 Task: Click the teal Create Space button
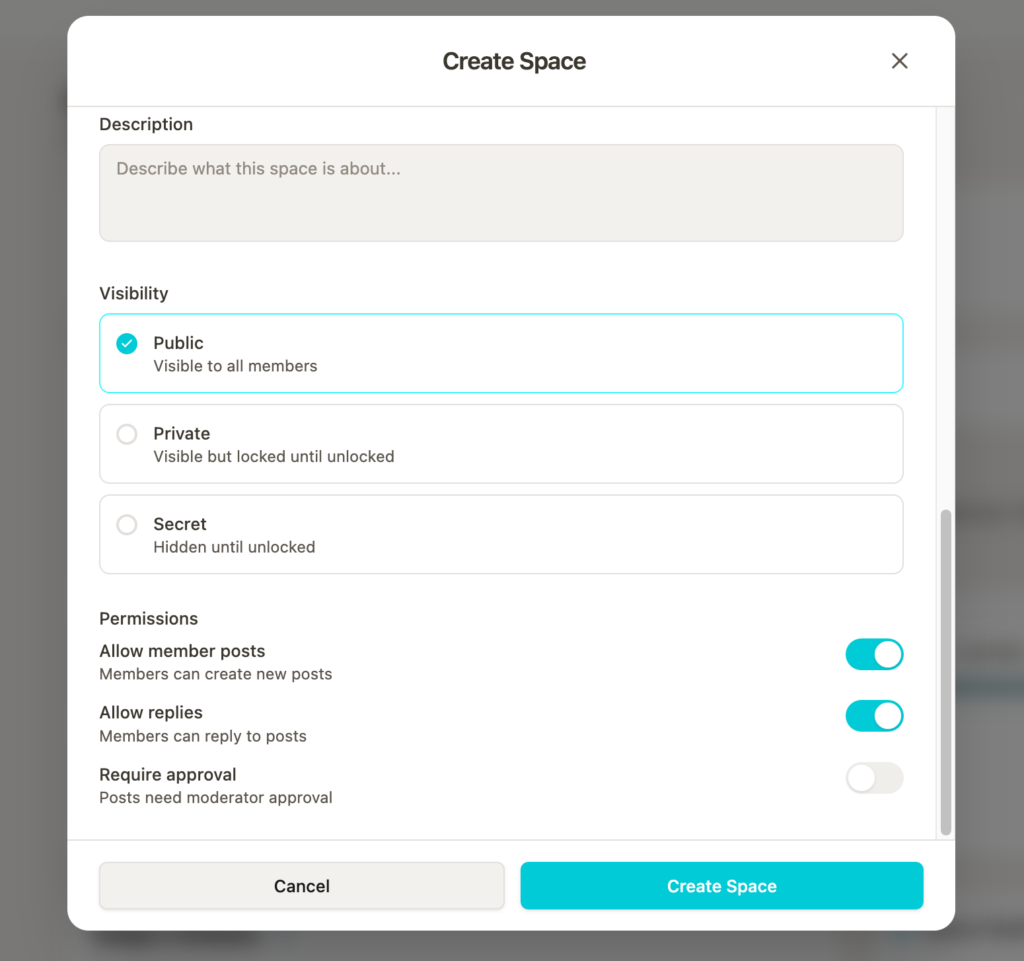(721, 886)
